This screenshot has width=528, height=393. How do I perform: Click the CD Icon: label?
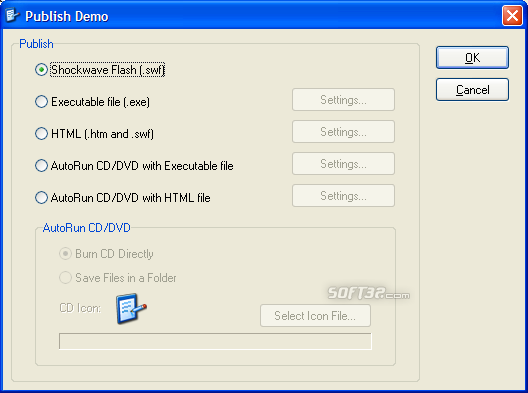[x=80, y=308]
